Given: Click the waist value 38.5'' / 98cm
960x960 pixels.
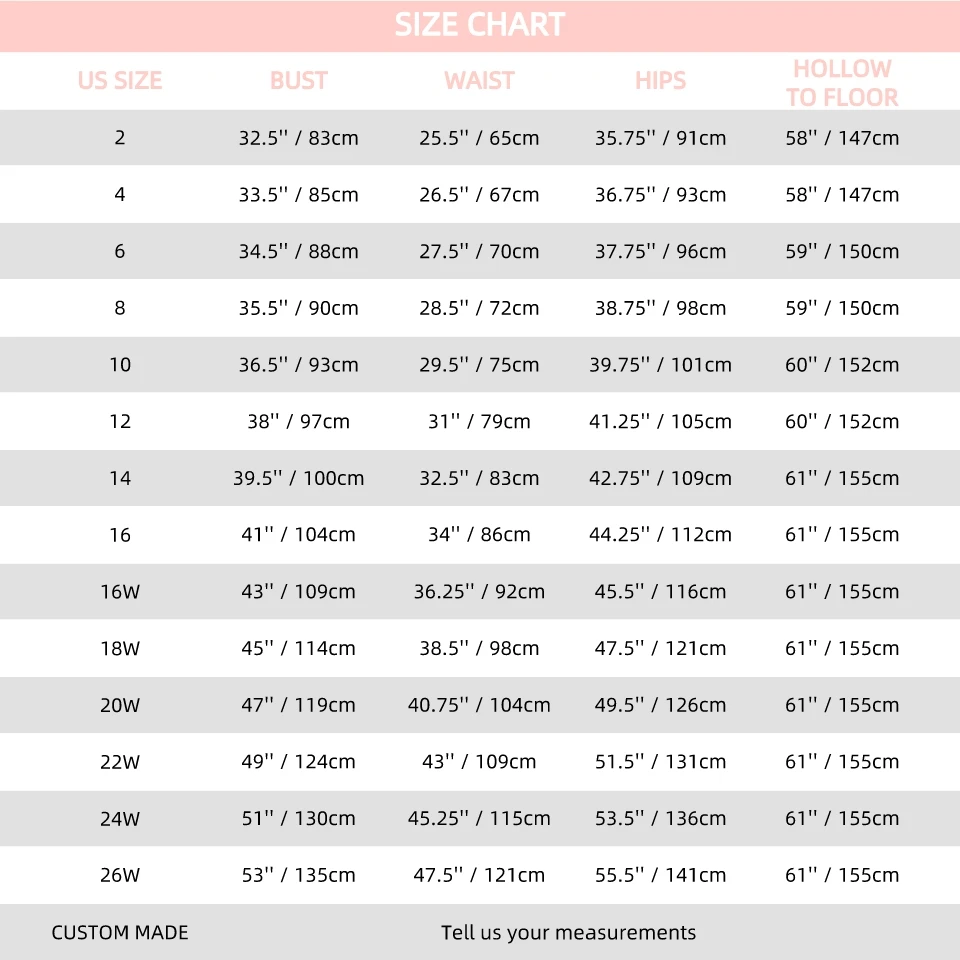Looking at the screenshot, I should click(479, 648).
